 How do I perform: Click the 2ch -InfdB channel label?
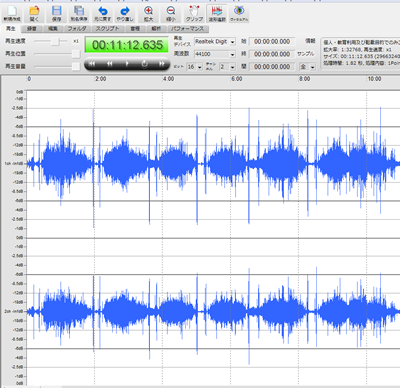coord(14,311)
